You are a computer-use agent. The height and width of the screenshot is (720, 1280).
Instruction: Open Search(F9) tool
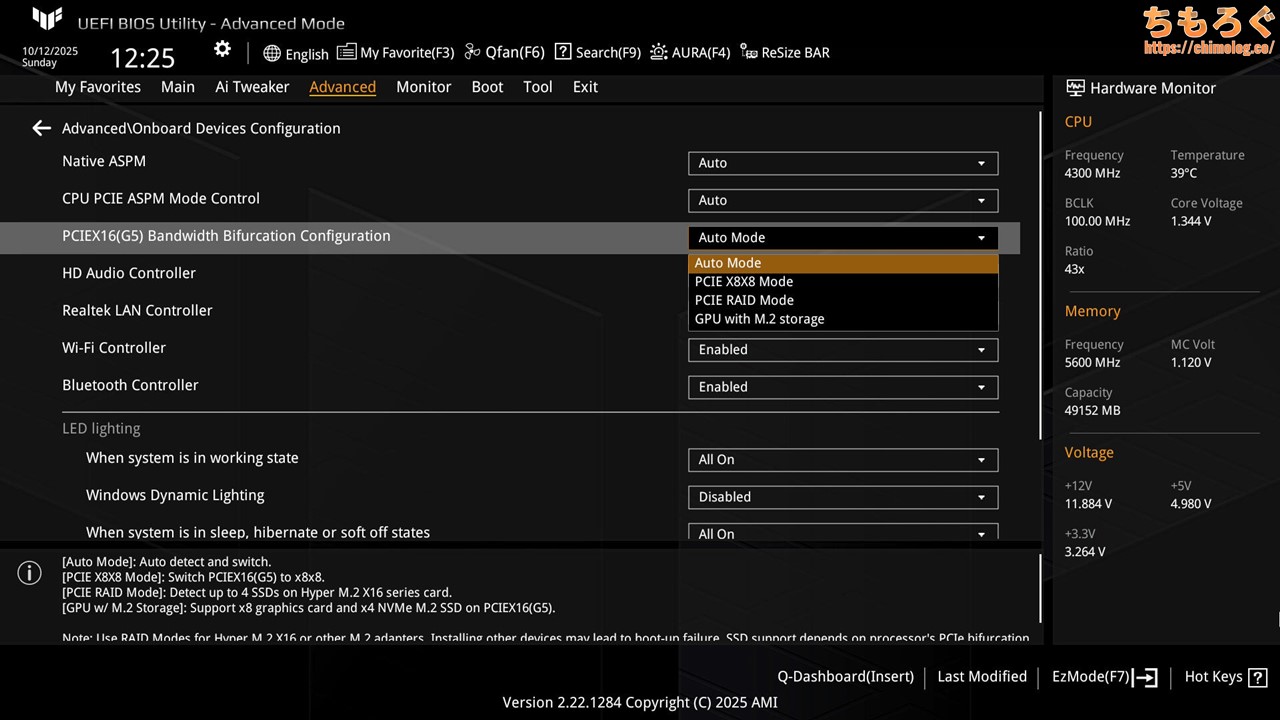(x=563, y=52)
